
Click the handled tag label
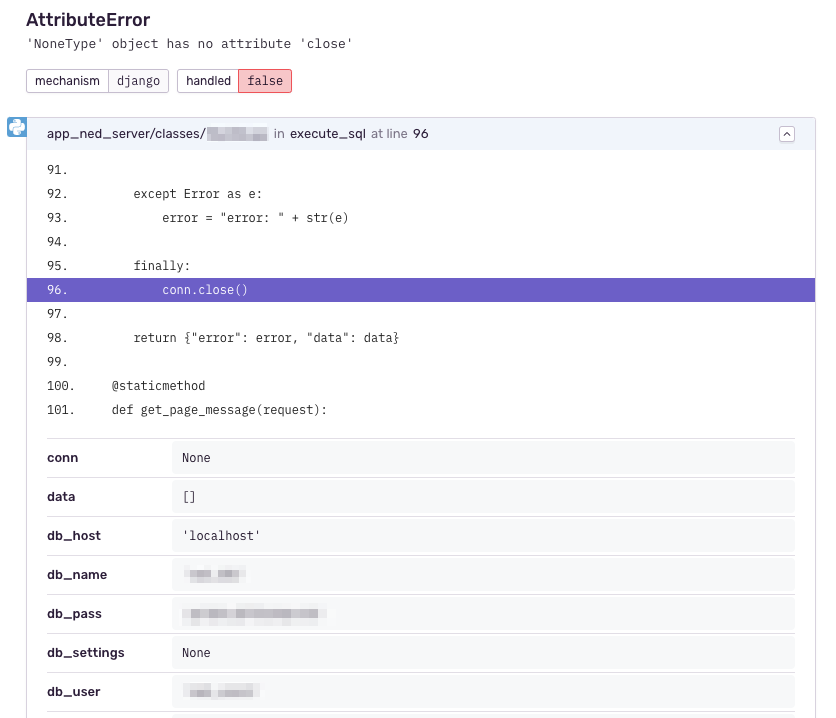point(207,81)
